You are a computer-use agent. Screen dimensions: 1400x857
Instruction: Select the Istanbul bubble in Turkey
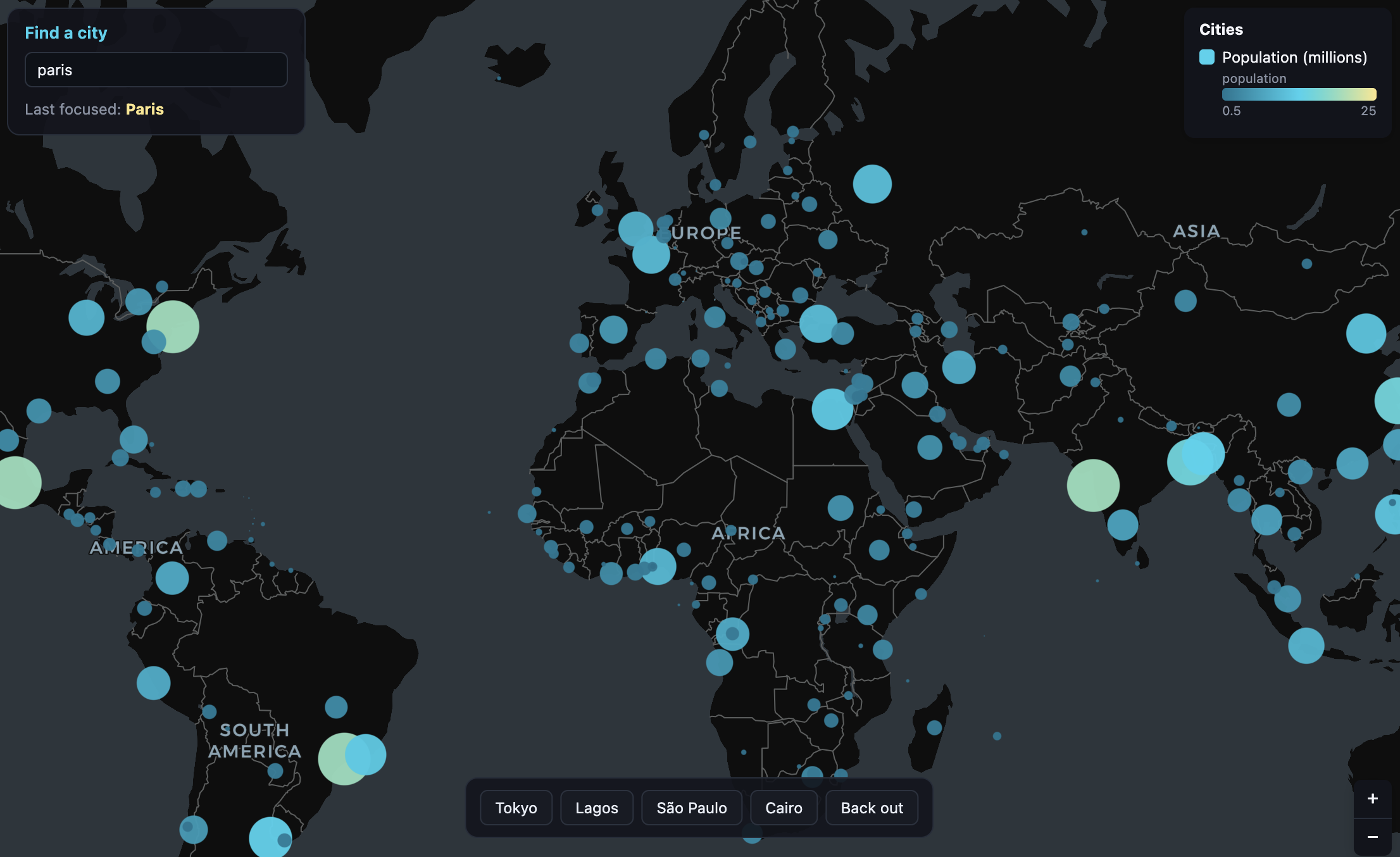click(818, 323)
